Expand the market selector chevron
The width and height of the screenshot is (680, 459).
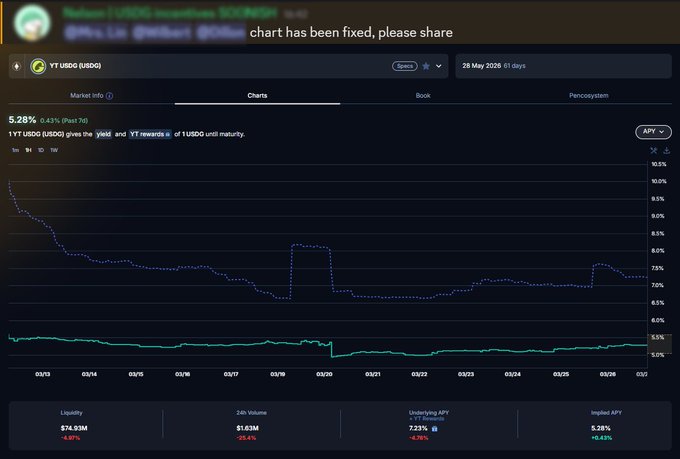click(438, 66)
